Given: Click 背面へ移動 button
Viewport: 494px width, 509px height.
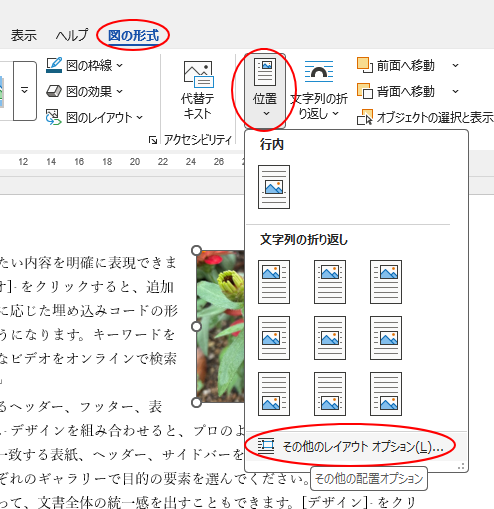Looking at the screenshot, I should (396, 91).
